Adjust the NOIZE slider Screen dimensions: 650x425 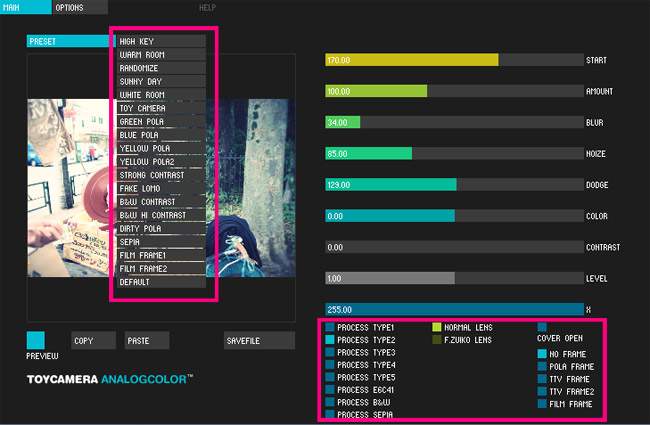(454, 154)
